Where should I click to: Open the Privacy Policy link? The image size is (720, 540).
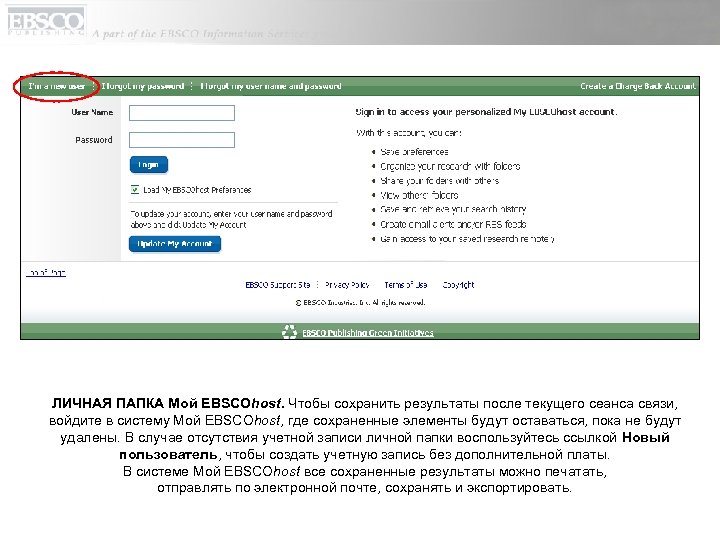pos(347,285)
